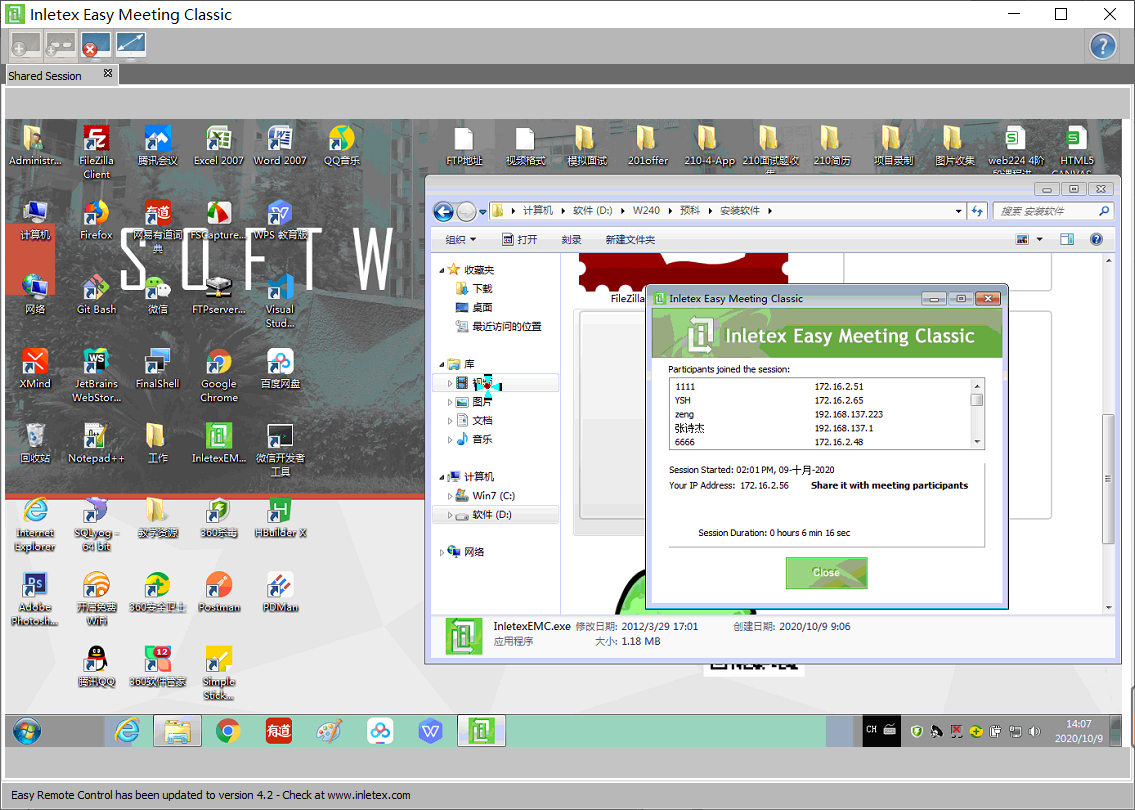Click the CH input language indicator in taskbar
The image size is (1135, 810).
pos(871,730)
